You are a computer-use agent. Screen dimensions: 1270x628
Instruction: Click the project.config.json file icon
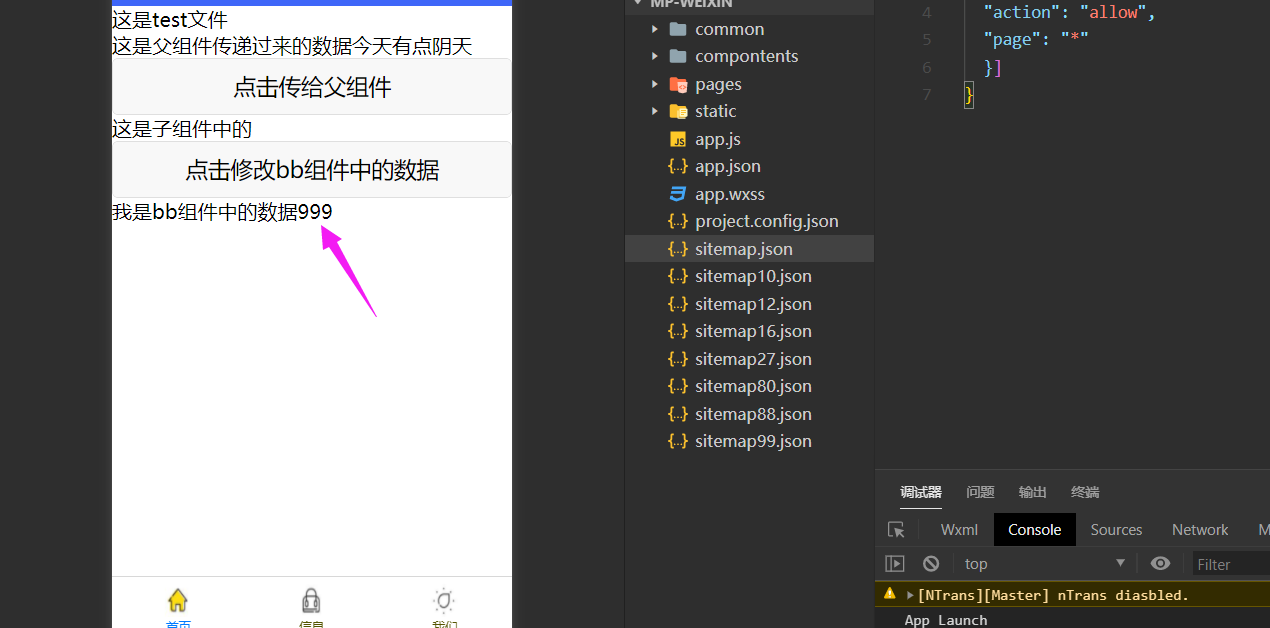click(x=678, y=221)
